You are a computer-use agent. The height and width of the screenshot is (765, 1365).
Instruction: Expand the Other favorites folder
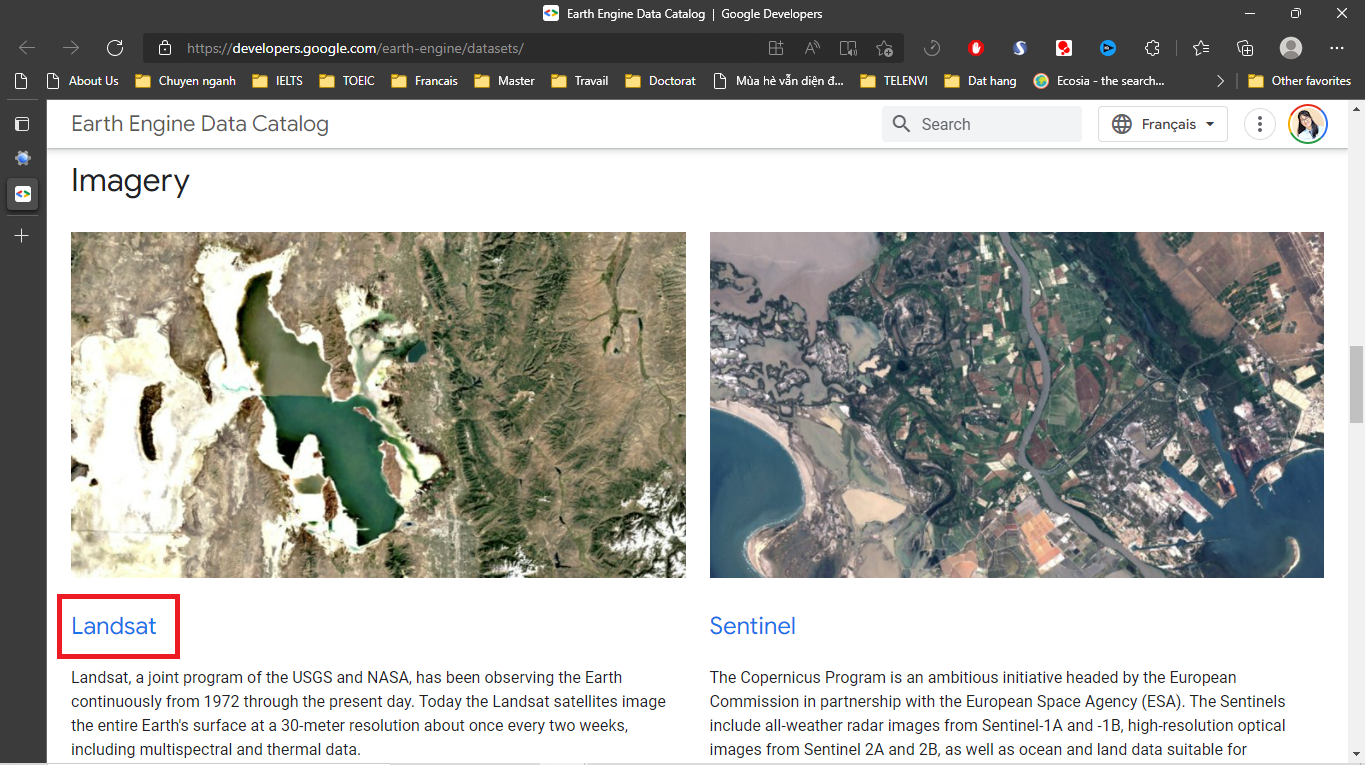(x=1299, y=81)
